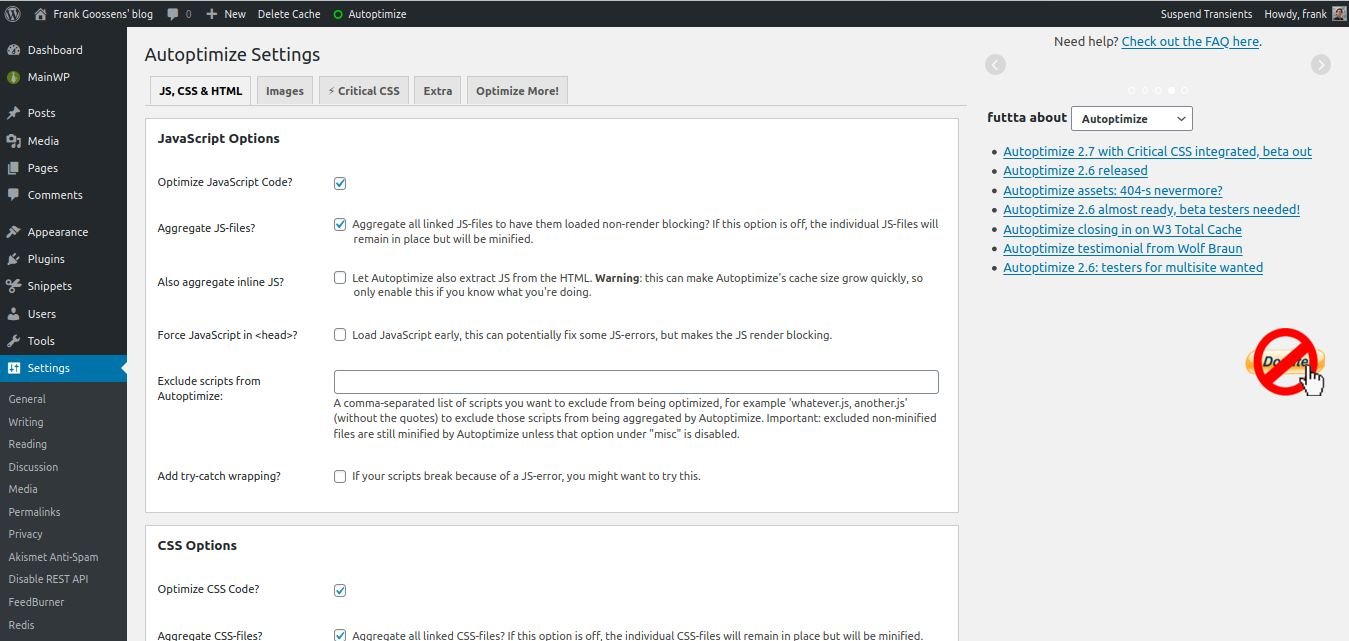Click the plus New content icon
Screen dimensions: 1349x641
click(x=211, y=14)
